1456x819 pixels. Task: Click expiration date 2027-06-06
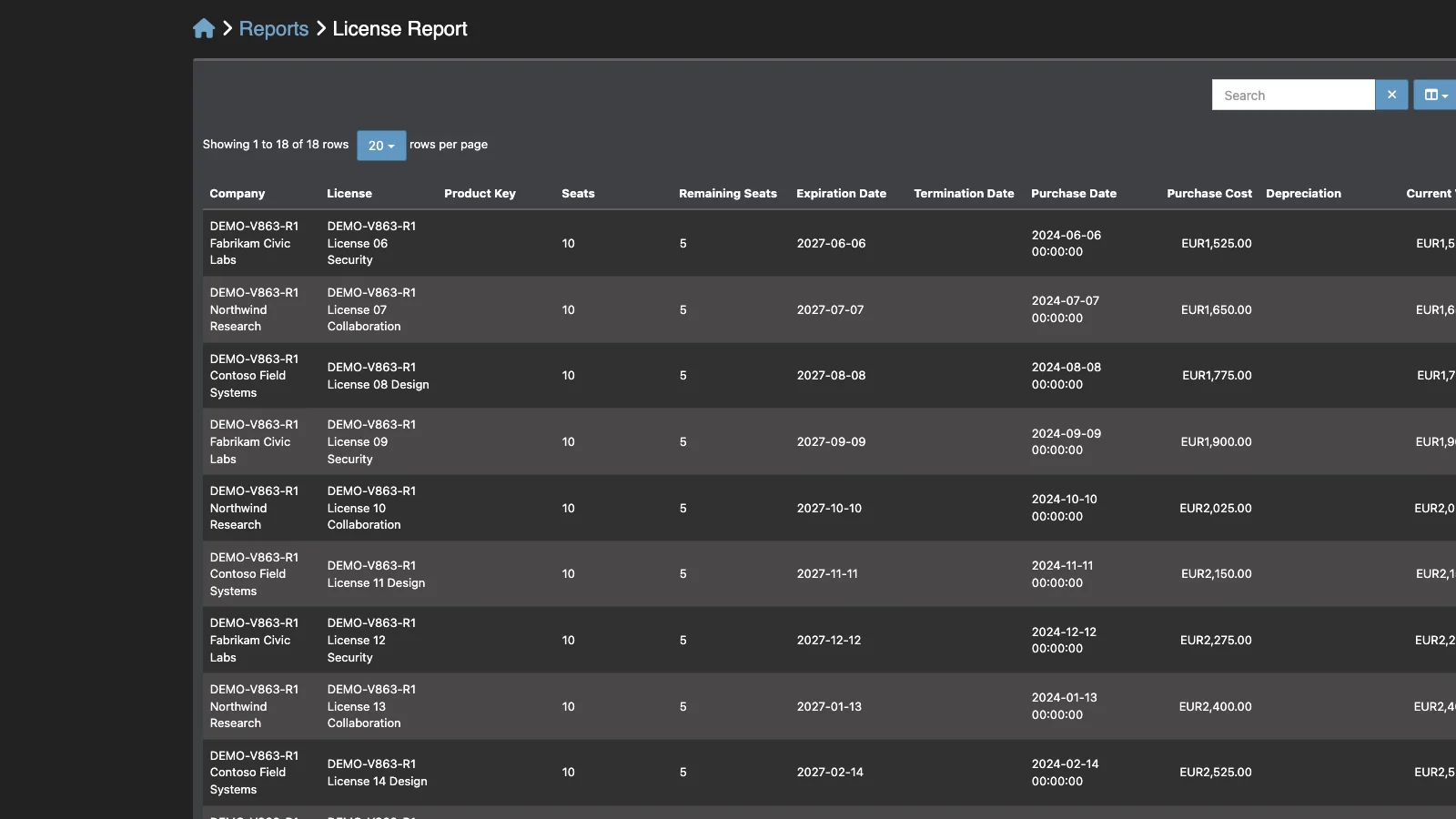point(831,244)
